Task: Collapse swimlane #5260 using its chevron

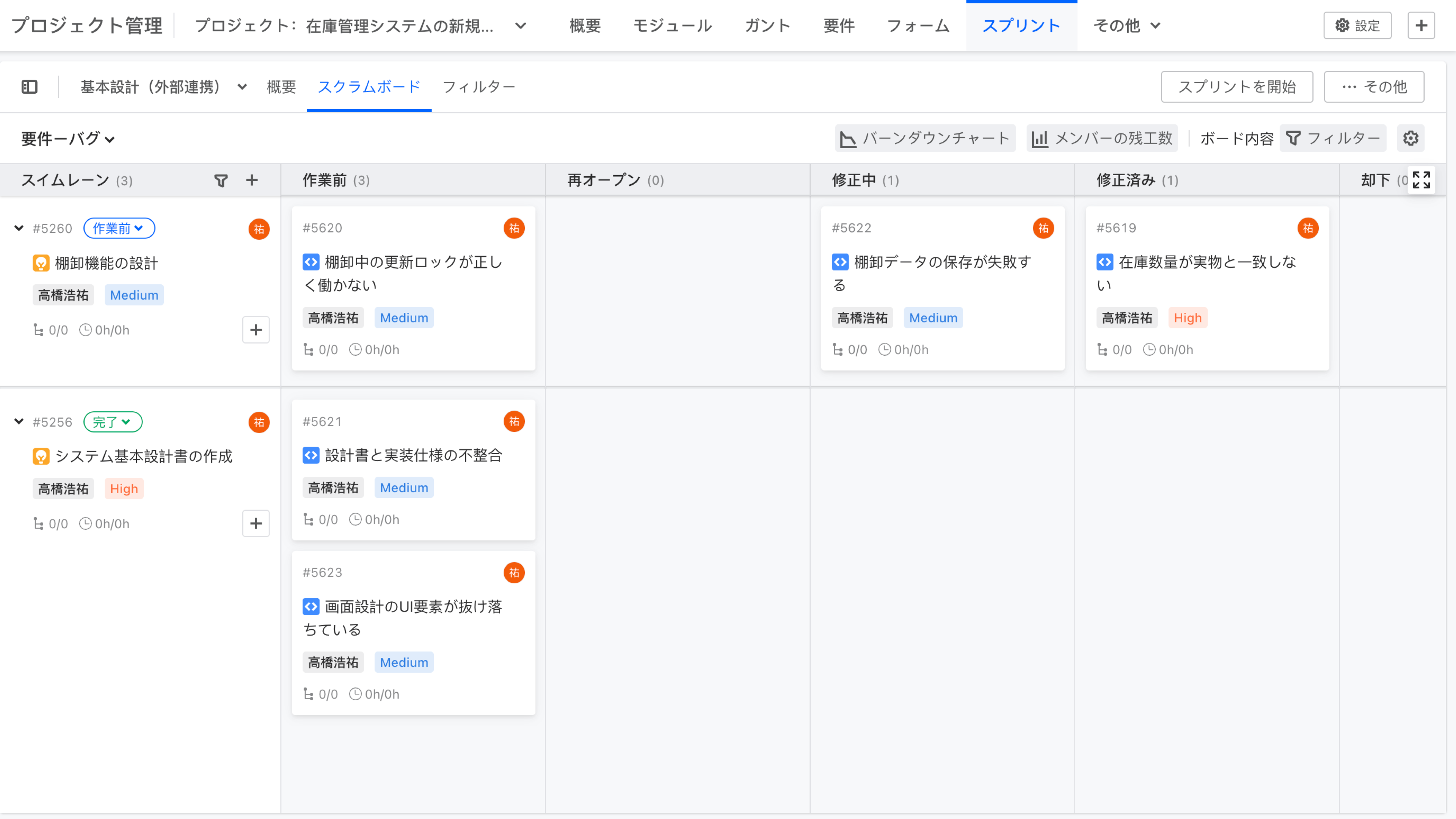Action: pyautogui.click(x=19, y=228)
